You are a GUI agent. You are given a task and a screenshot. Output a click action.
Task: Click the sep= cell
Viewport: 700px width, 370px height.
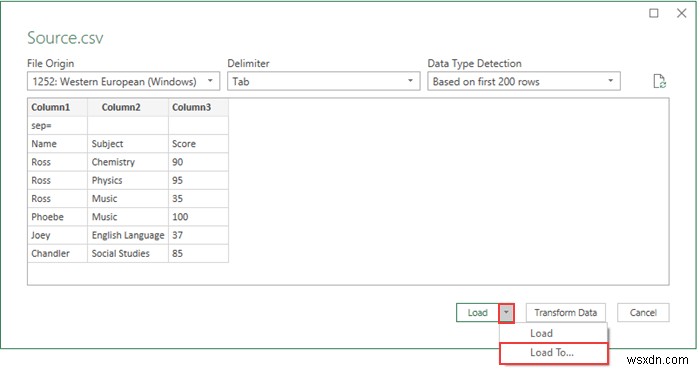(x=57, y=126)
